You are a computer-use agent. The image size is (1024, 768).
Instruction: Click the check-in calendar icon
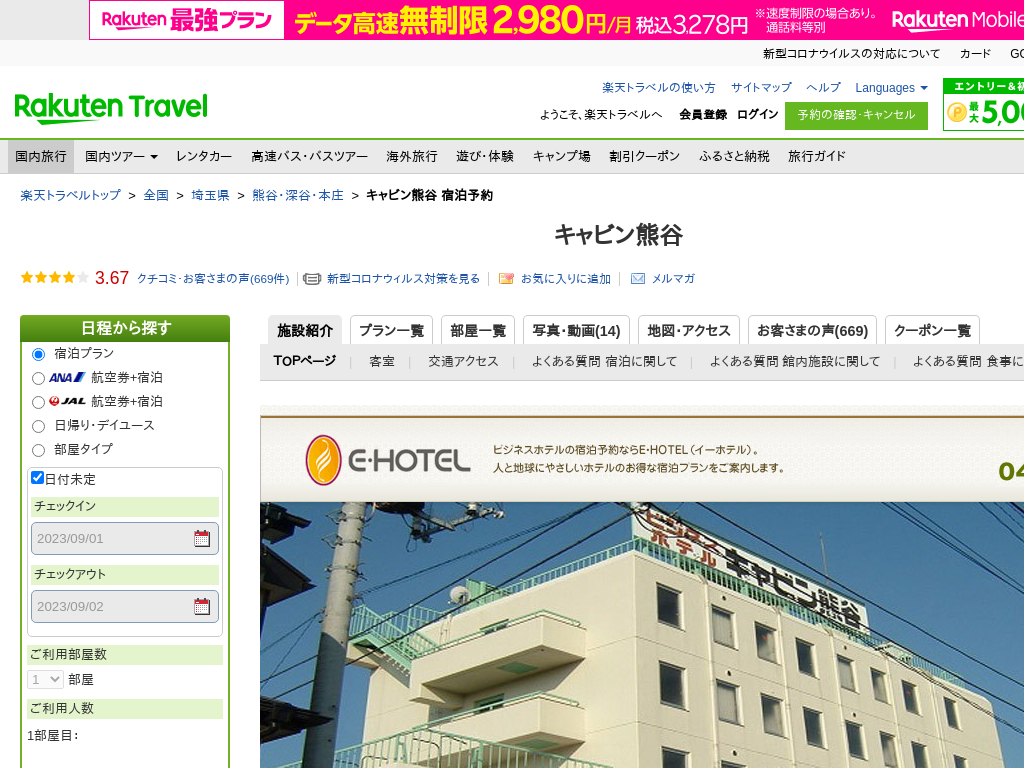click(x=202, y=539)
